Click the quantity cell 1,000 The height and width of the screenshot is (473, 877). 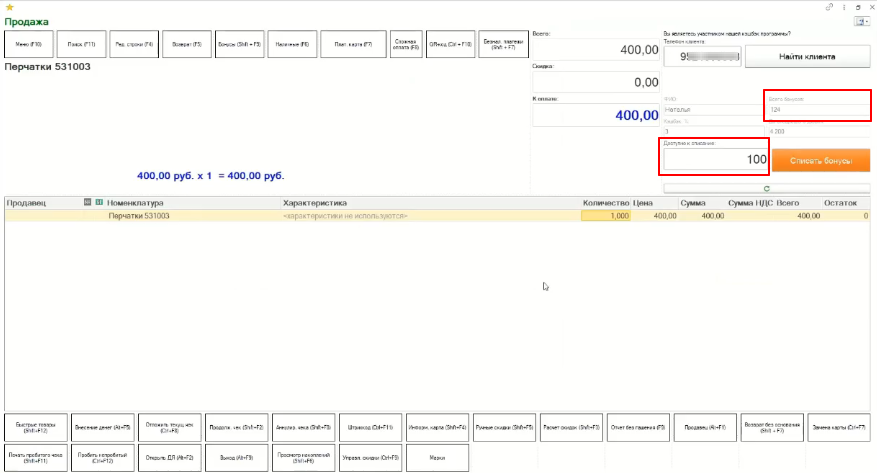coord(606,216)
